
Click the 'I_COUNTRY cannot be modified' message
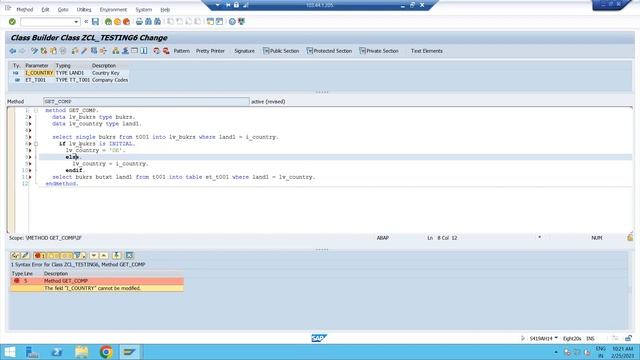[92, 288]
